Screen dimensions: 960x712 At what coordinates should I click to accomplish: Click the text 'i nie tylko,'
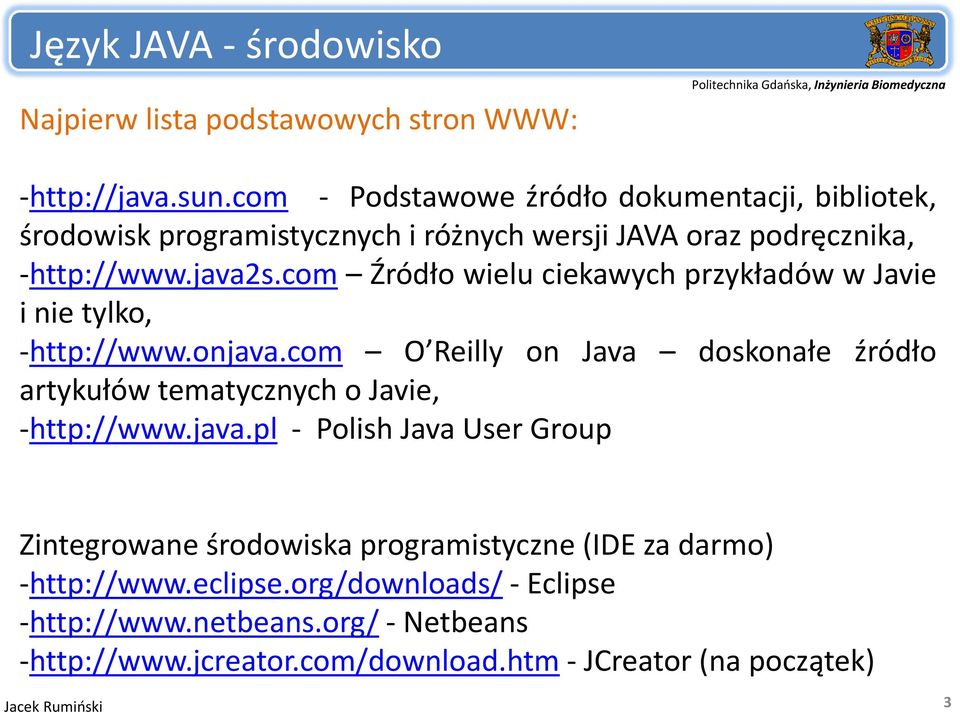(86, 313)
